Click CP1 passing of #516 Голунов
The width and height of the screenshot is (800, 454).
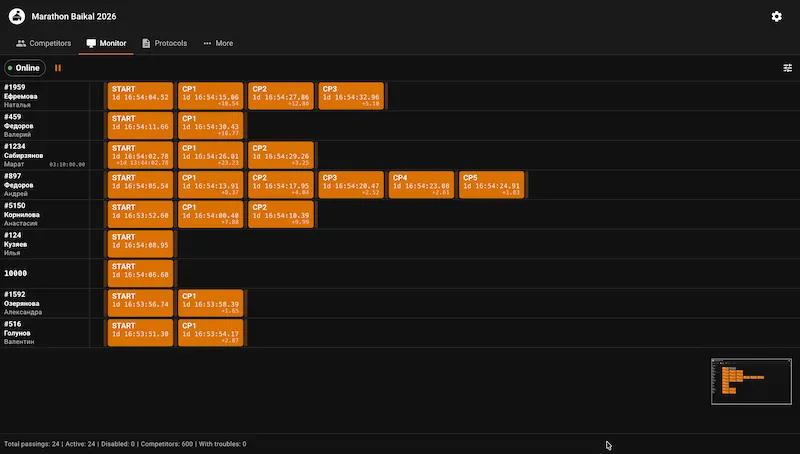211,333
